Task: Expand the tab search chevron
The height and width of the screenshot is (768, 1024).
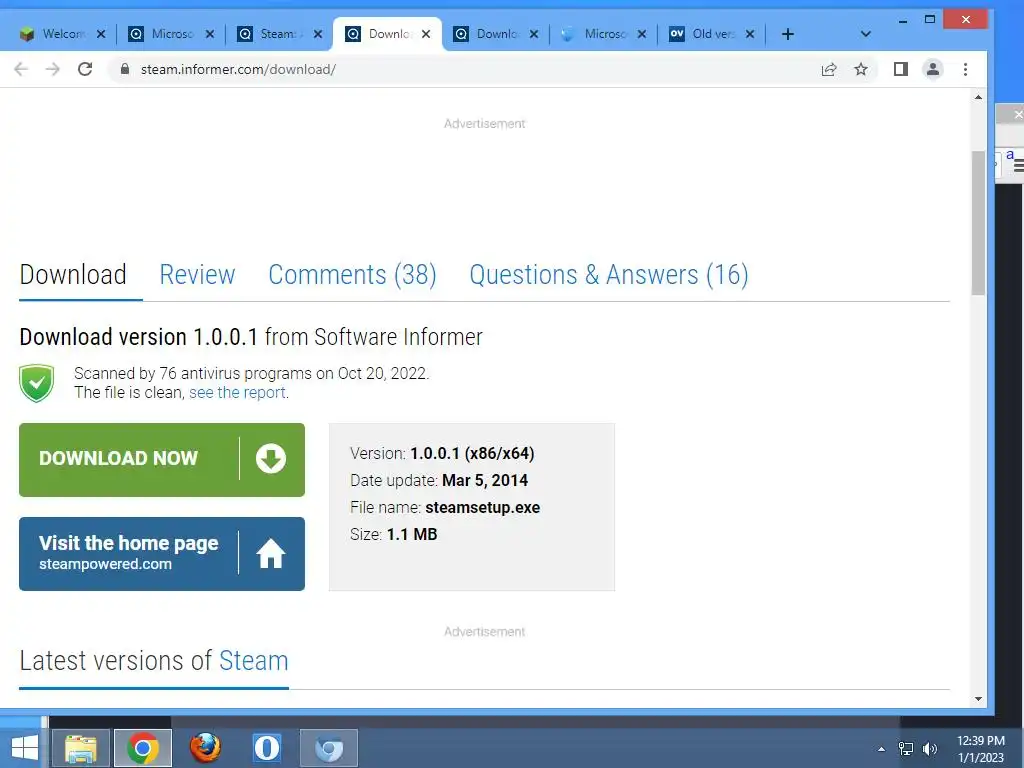Action: pyautogui.click(x=866, y=34)
